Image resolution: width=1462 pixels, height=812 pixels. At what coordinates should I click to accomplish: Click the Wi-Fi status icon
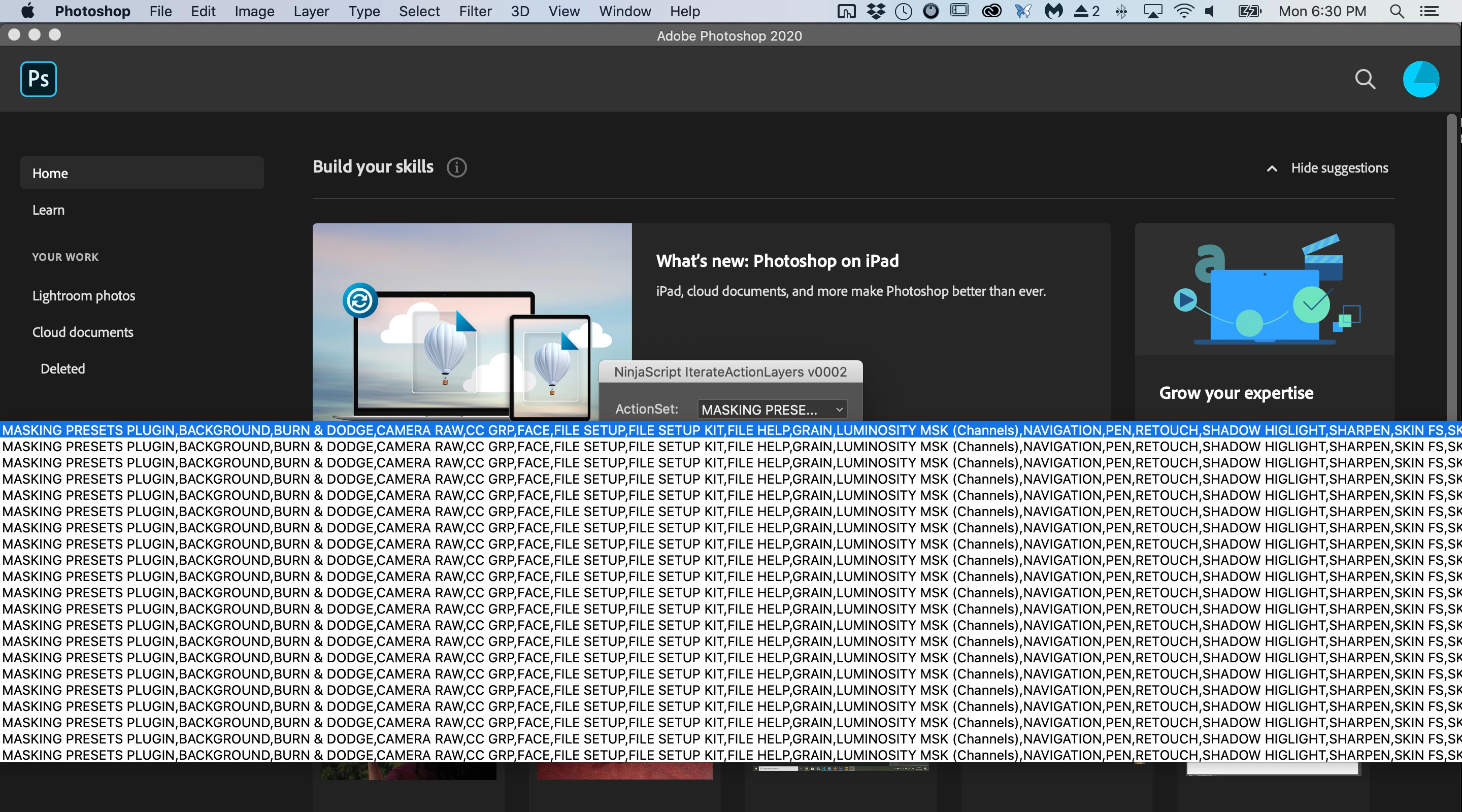coord(1183,11)
